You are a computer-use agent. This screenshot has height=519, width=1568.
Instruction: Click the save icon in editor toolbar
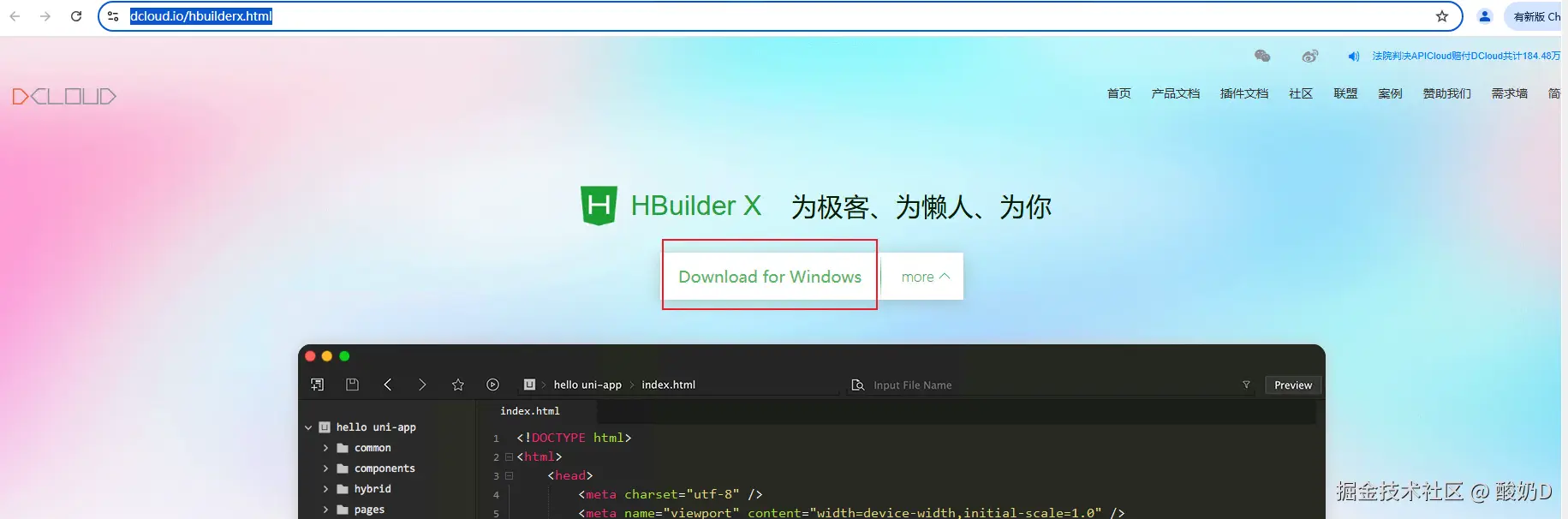(x=352, y=385)
